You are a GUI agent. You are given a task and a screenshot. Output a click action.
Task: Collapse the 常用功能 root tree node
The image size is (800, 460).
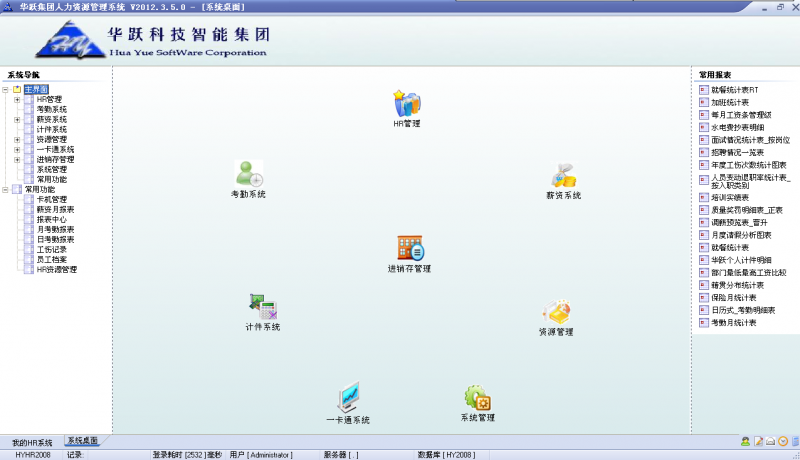[x=6, y=189]
